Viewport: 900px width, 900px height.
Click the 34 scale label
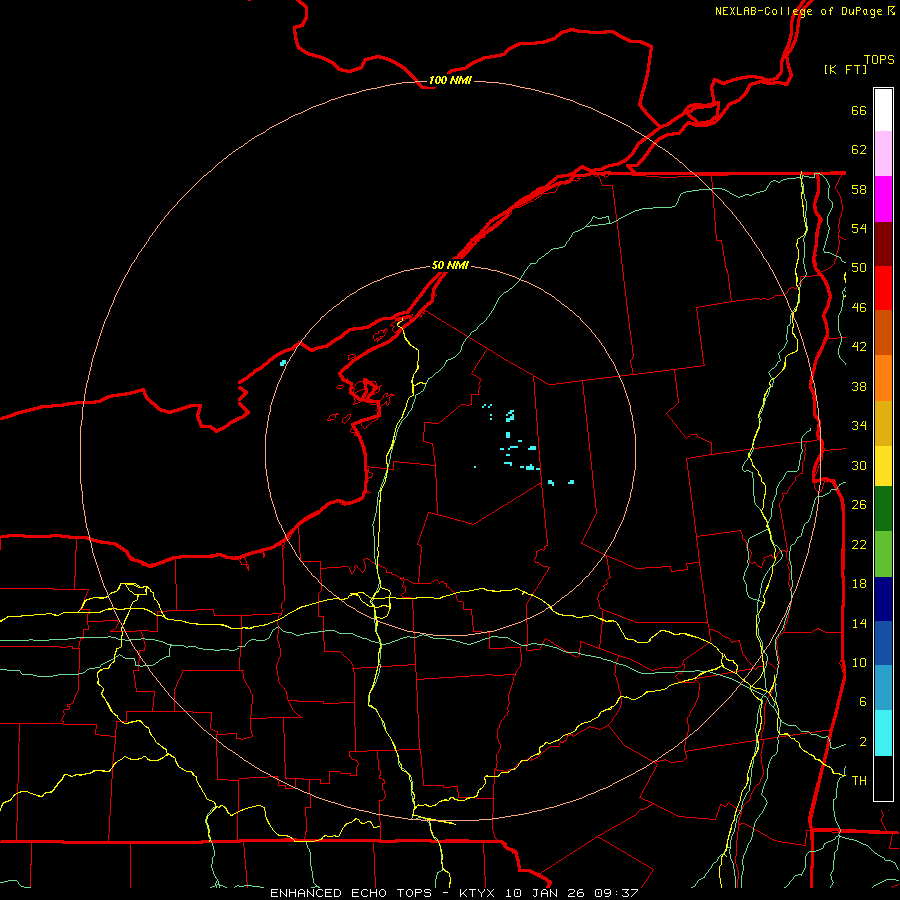point(859,426)
